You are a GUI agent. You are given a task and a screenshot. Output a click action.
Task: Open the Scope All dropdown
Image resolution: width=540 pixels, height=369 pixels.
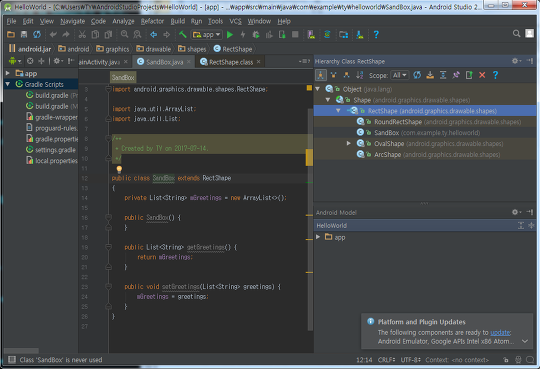[x=400, y=75]
